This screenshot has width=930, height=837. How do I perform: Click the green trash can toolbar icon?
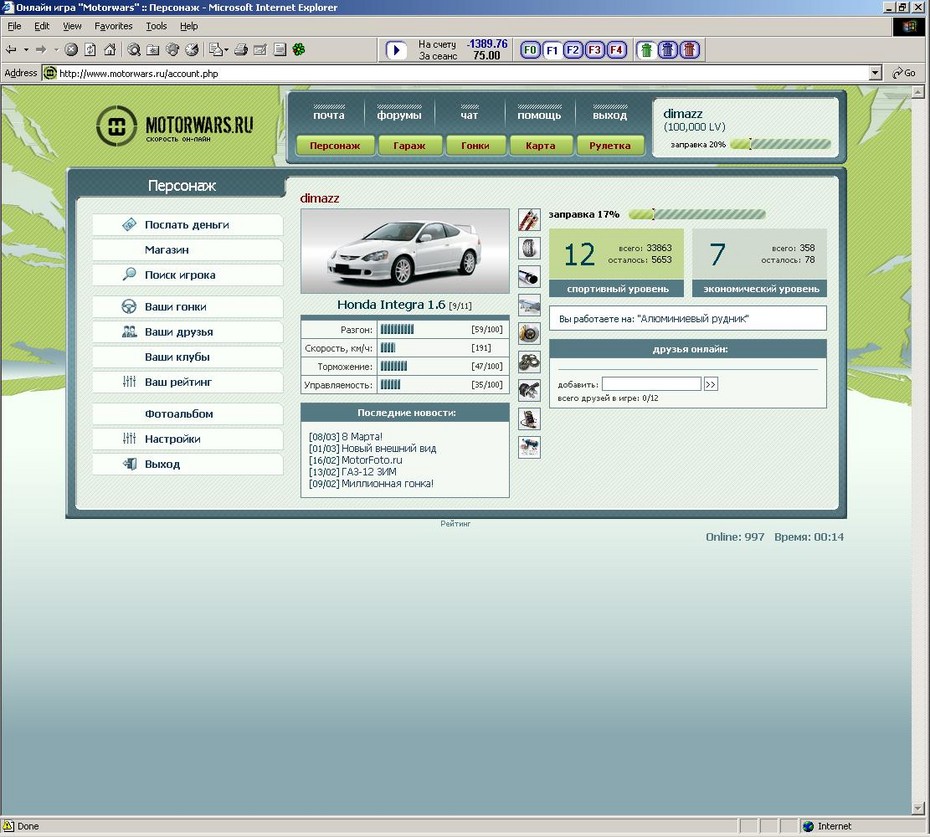point(646,50)
